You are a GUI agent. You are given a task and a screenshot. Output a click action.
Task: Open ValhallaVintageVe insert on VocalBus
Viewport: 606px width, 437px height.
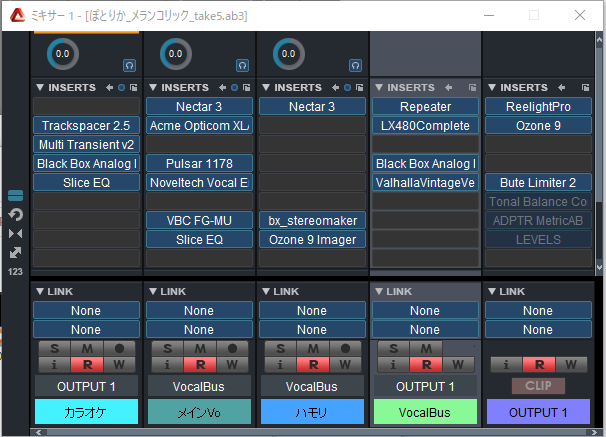click(425, 183)
